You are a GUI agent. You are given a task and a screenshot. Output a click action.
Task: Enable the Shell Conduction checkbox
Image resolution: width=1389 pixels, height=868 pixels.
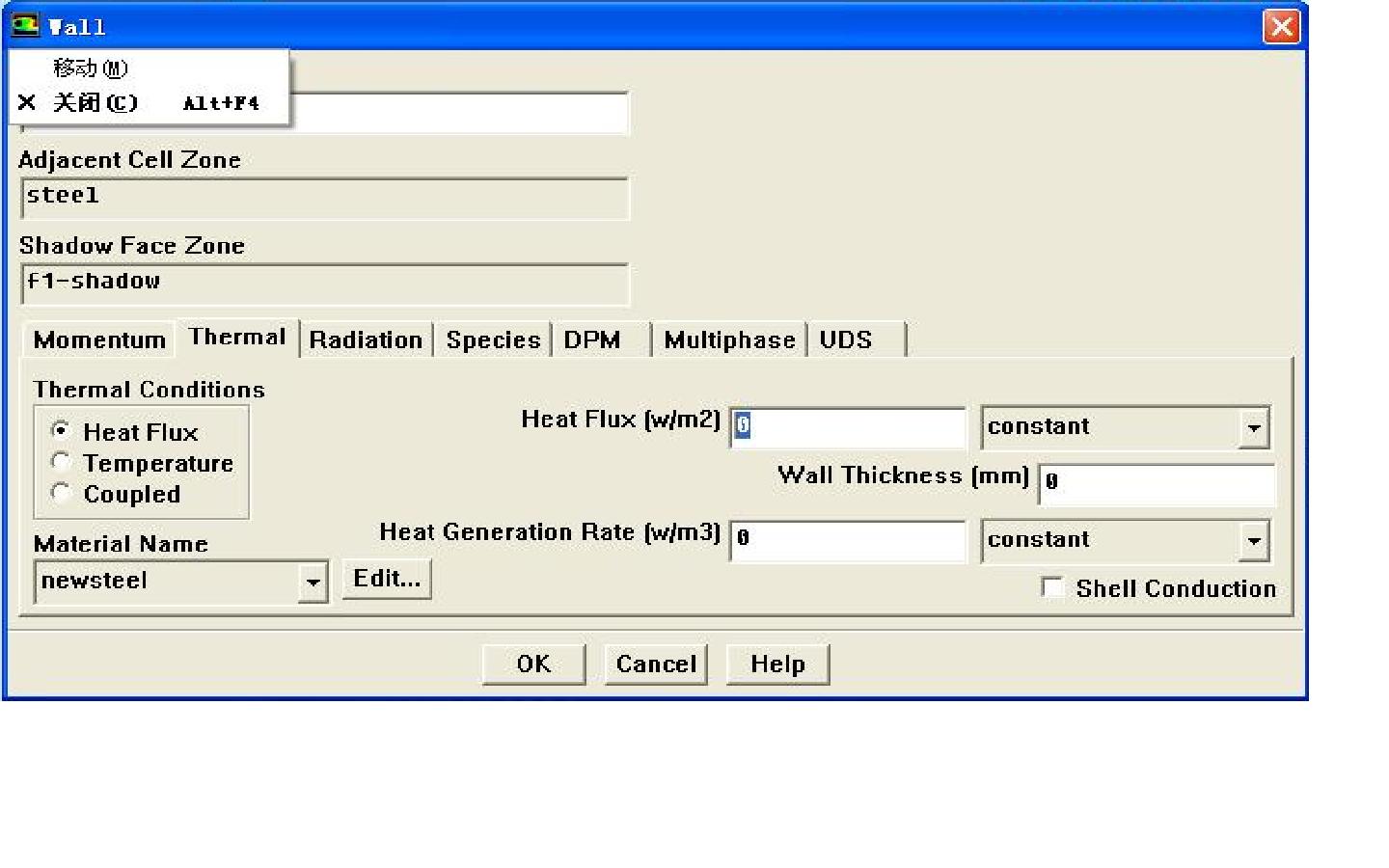click(1053, 587)
